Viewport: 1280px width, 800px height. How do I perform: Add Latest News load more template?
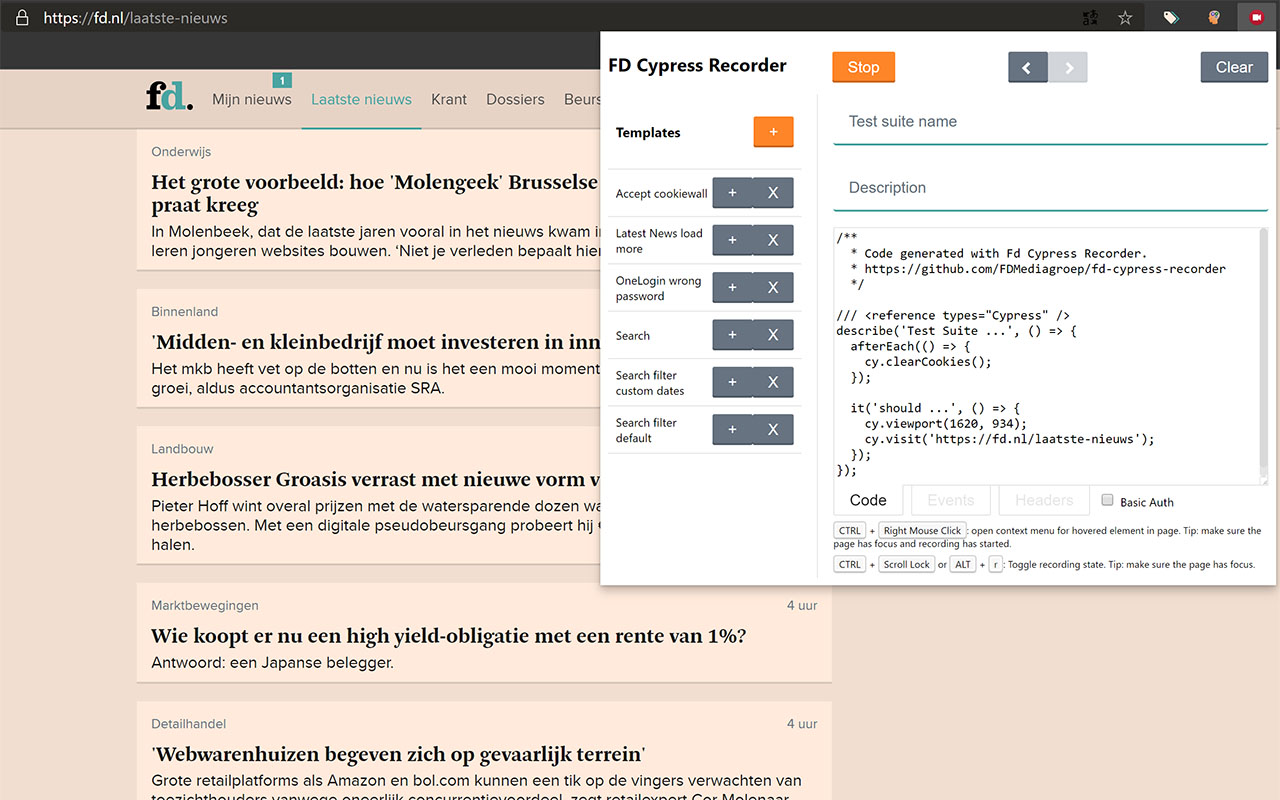(x=732, y=240)
